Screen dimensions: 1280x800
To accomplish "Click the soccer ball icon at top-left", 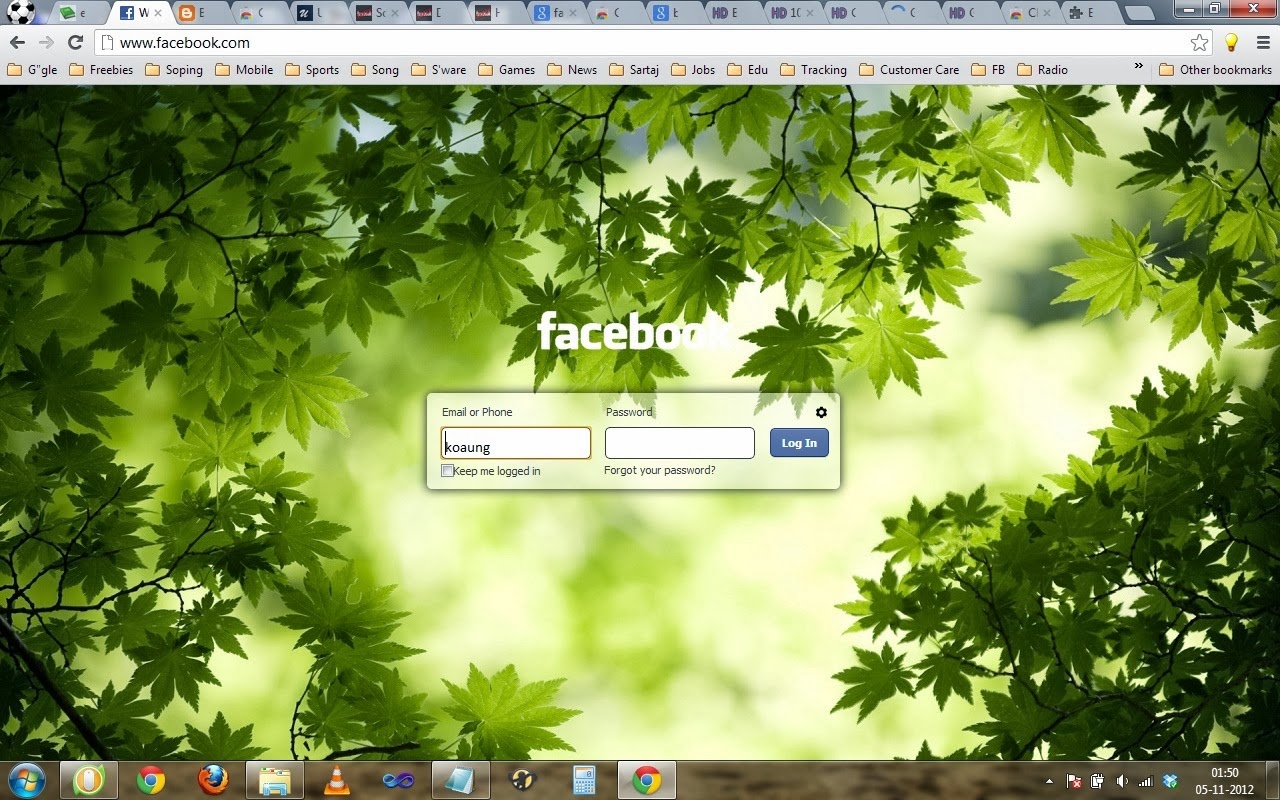I will click(20, 12).
